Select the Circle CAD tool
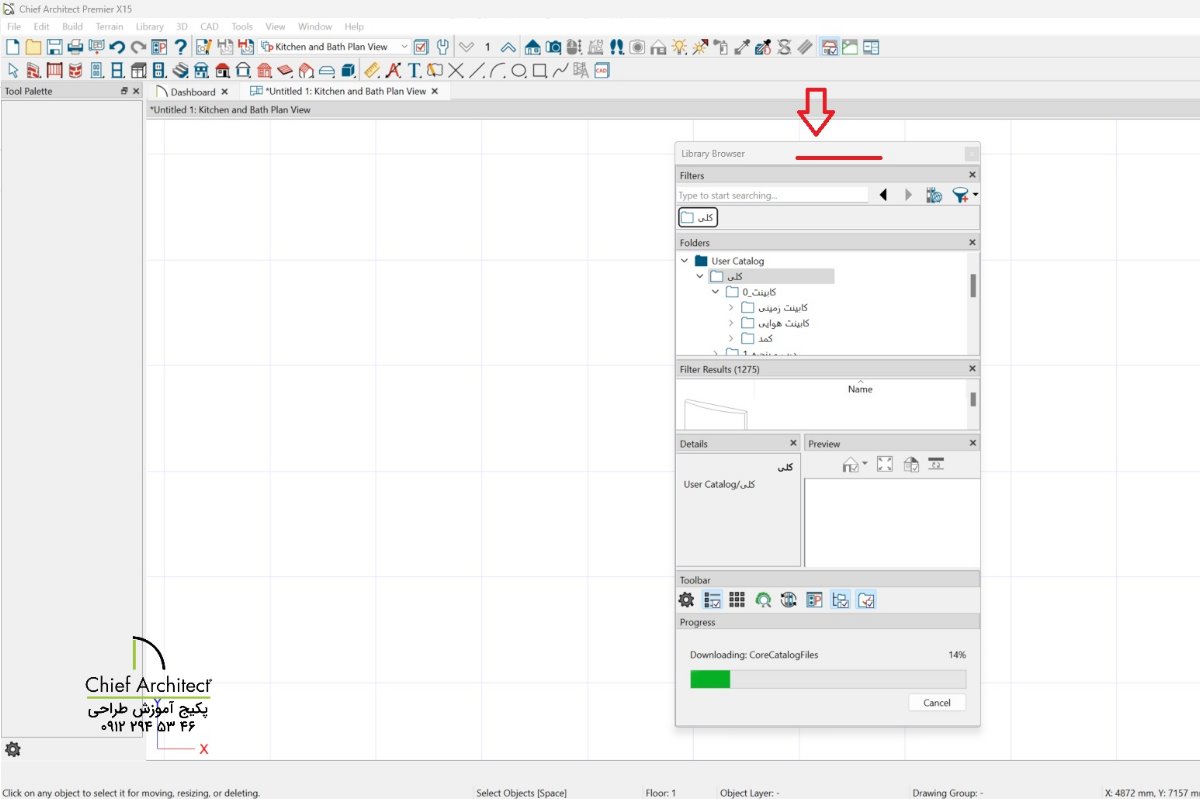The image size is (1200, 799). click(x=519, y=70)
